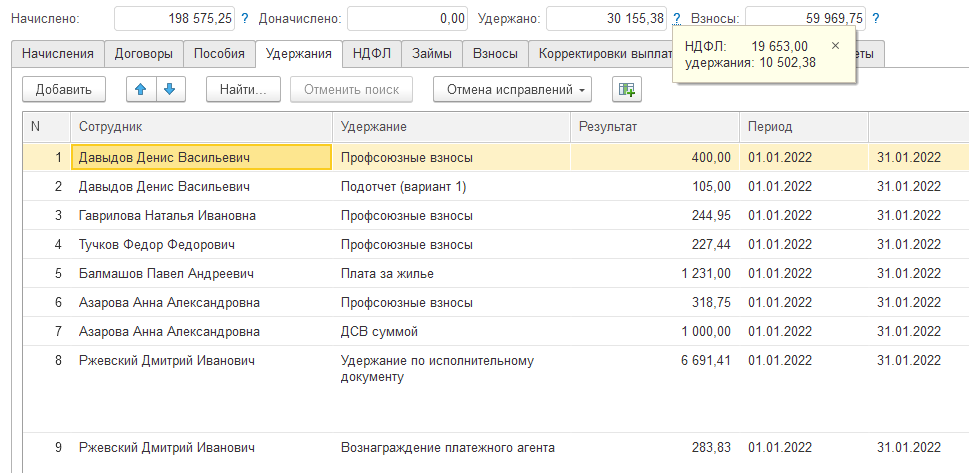Sort by the Результат column header
Viewport: 969px width, 473px height.
(655, 127)
